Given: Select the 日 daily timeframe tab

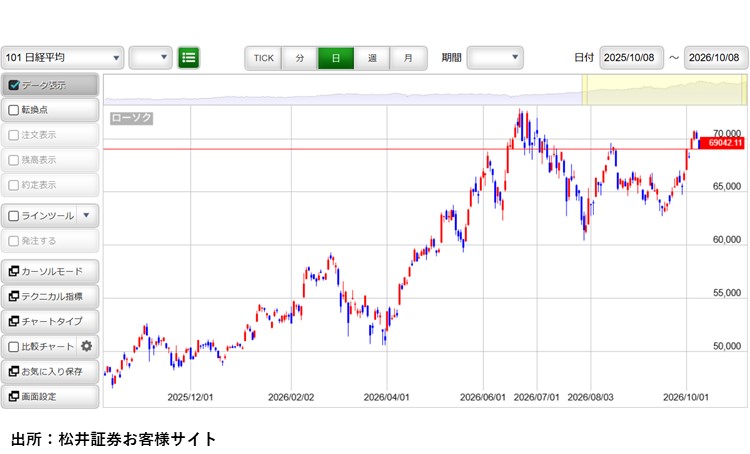Looking at the screenshot, I should point(336,58).
